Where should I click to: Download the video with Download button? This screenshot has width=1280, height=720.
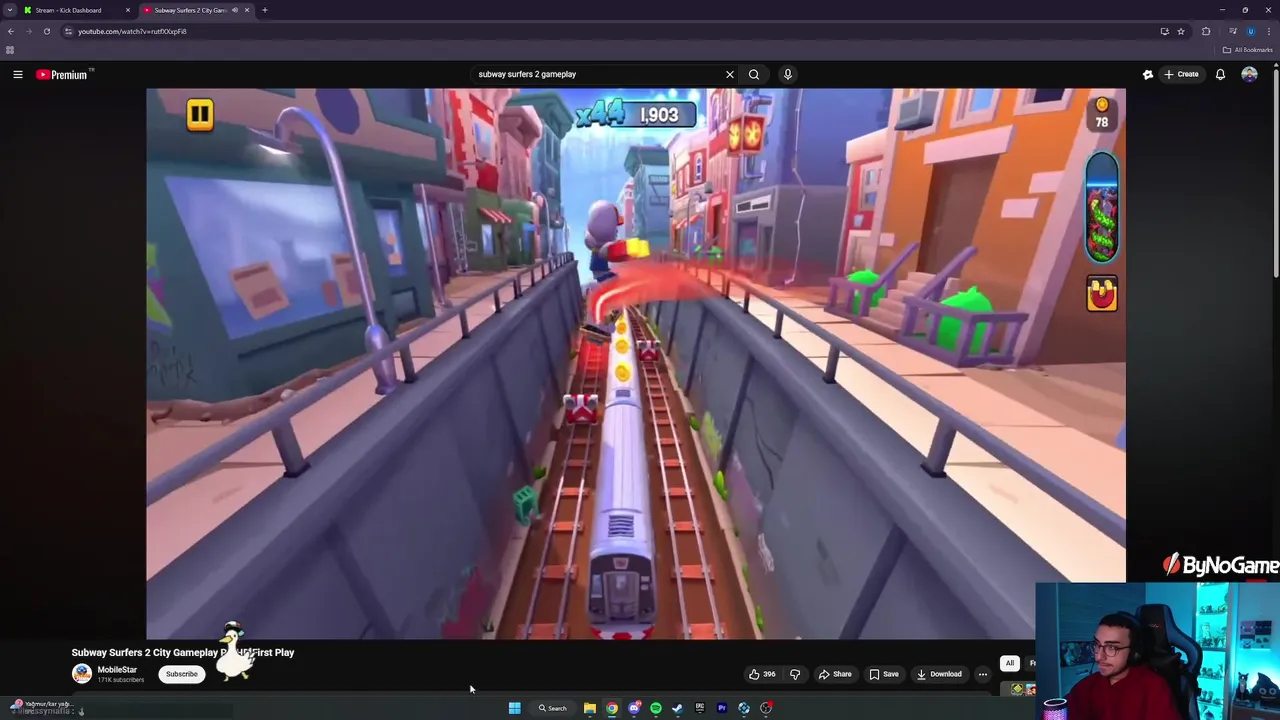pyautogui.click(x=939, y=674)
